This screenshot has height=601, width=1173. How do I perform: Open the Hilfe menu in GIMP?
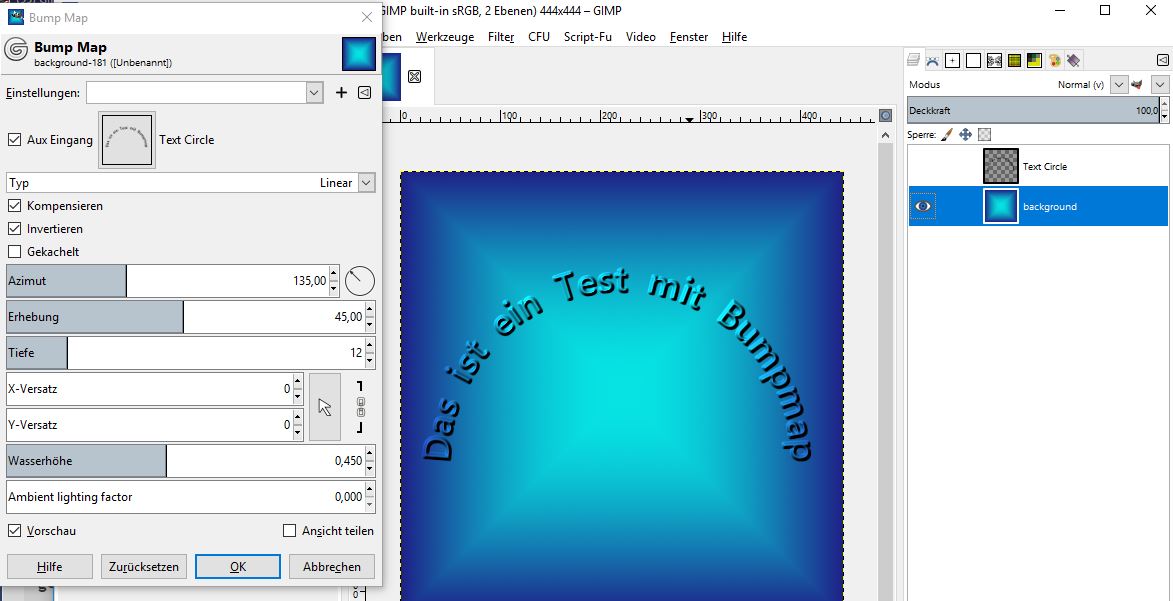tap(735, 37)
